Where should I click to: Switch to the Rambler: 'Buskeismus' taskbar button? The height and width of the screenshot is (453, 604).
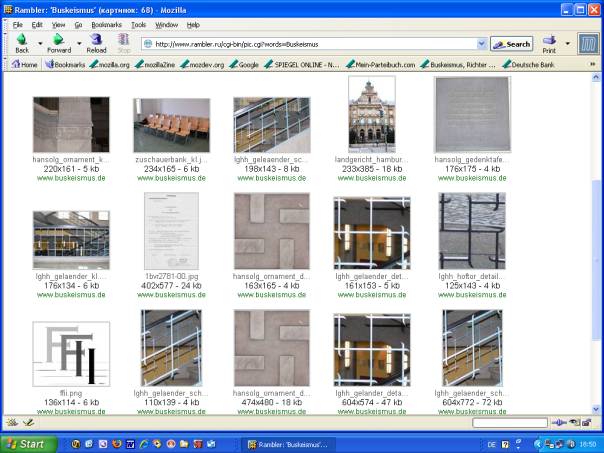point(288,445)
